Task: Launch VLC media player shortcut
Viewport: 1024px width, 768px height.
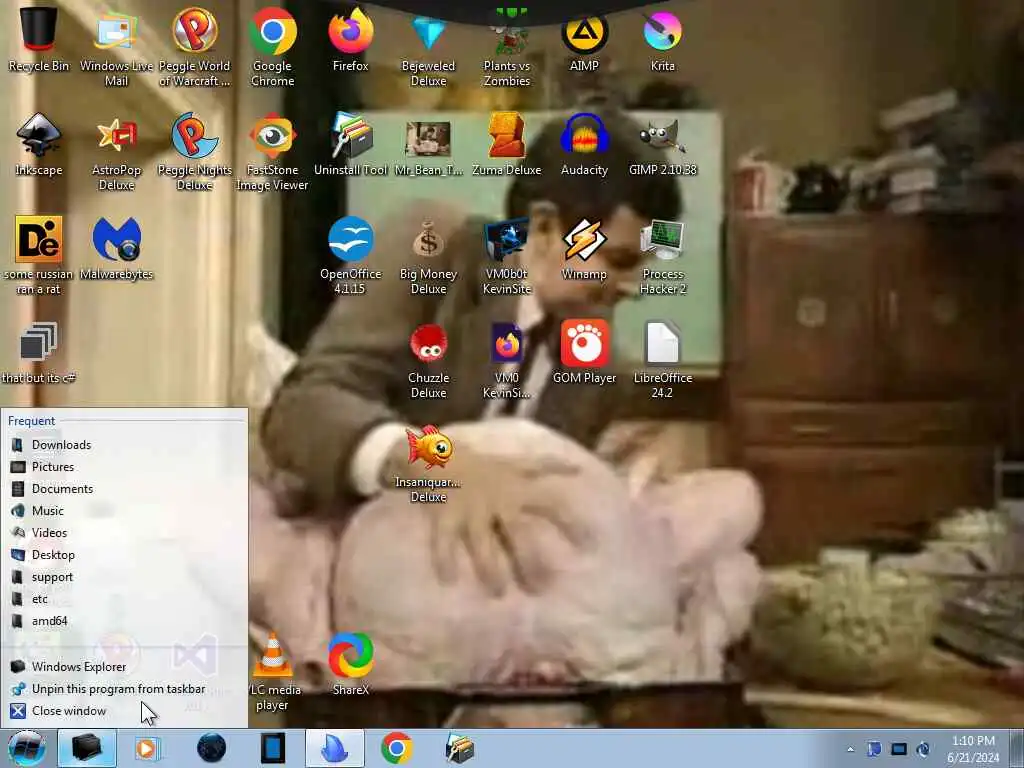Action: (272, 671)
